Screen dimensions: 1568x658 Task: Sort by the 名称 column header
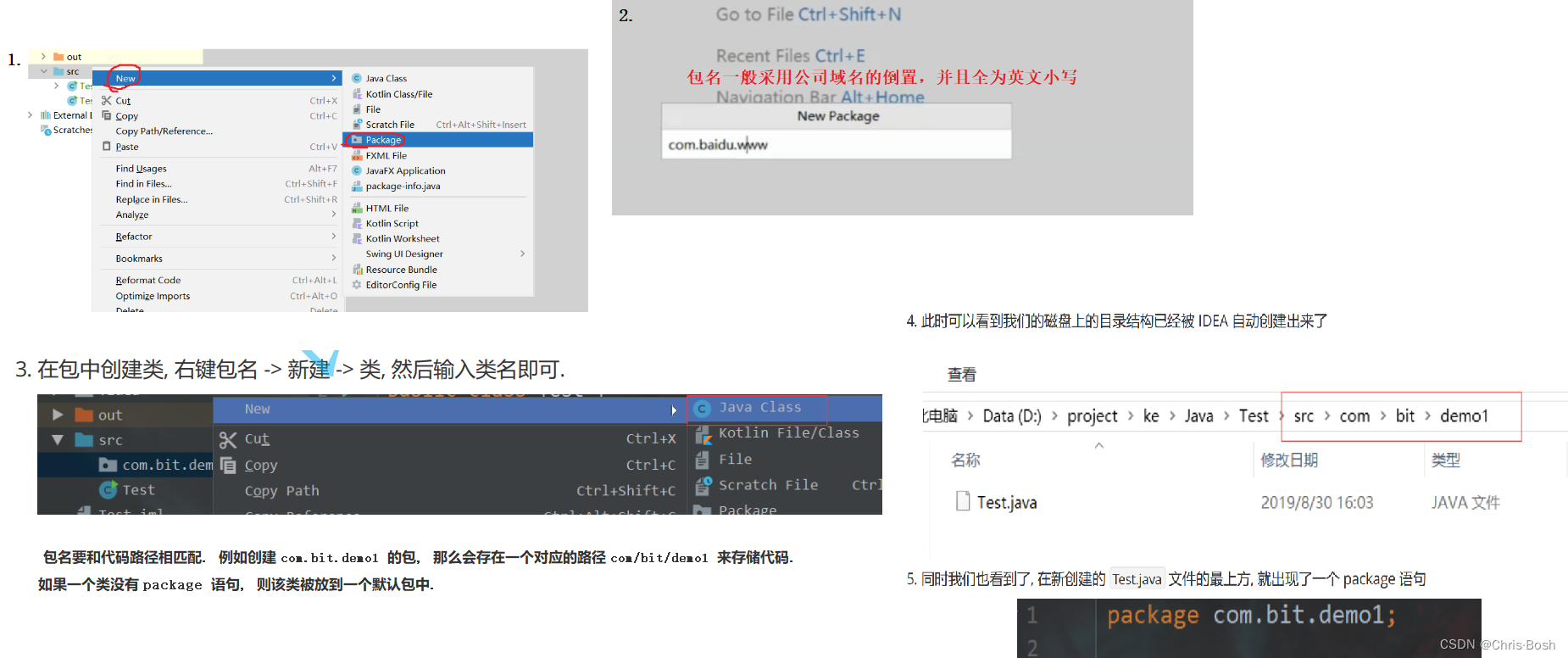[x=965, y=460]
